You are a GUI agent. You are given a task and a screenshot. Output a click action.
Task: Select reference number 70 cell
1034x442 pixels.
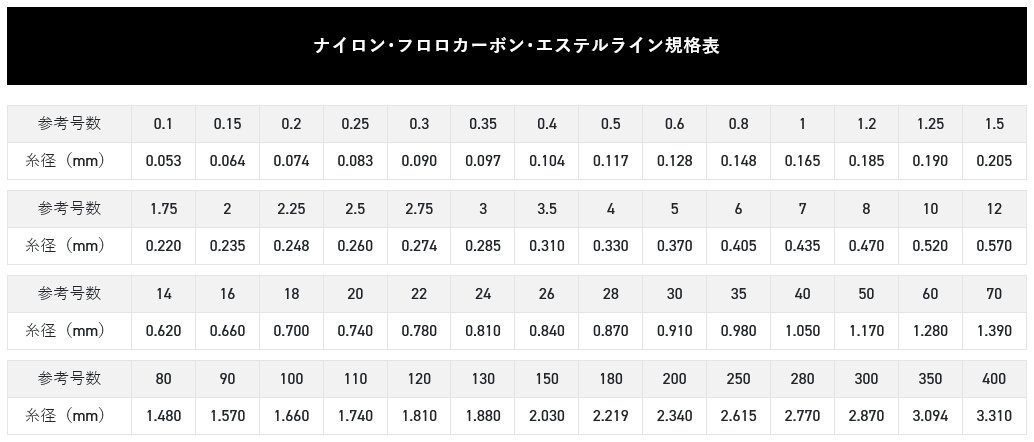coord(994,294)
